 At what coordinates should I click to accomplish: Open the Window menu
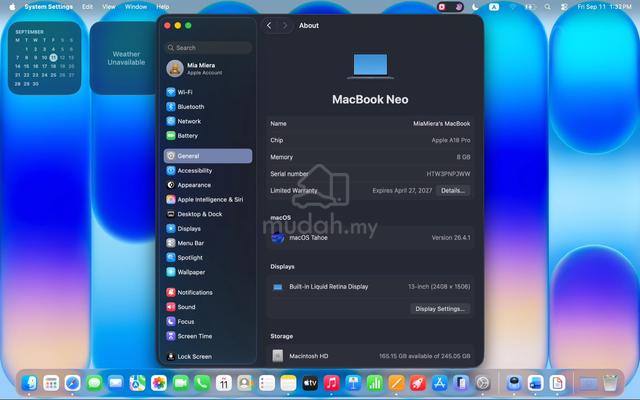(x=136, y=7)
